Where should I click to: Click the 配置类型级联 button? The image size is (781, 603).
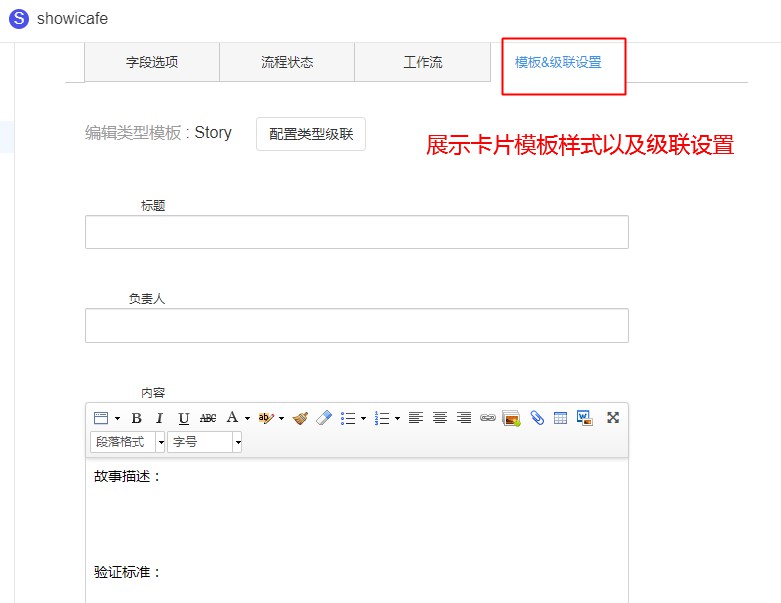tap(311, 134)
